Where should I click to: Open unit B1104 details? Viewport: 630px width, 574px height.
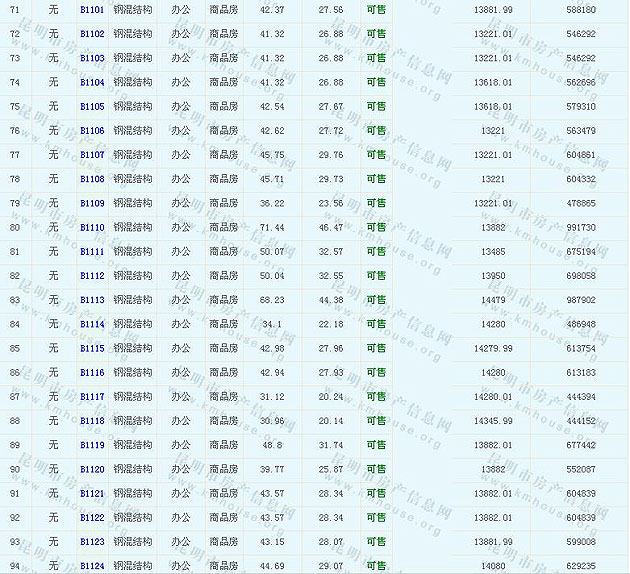point(92,82)
